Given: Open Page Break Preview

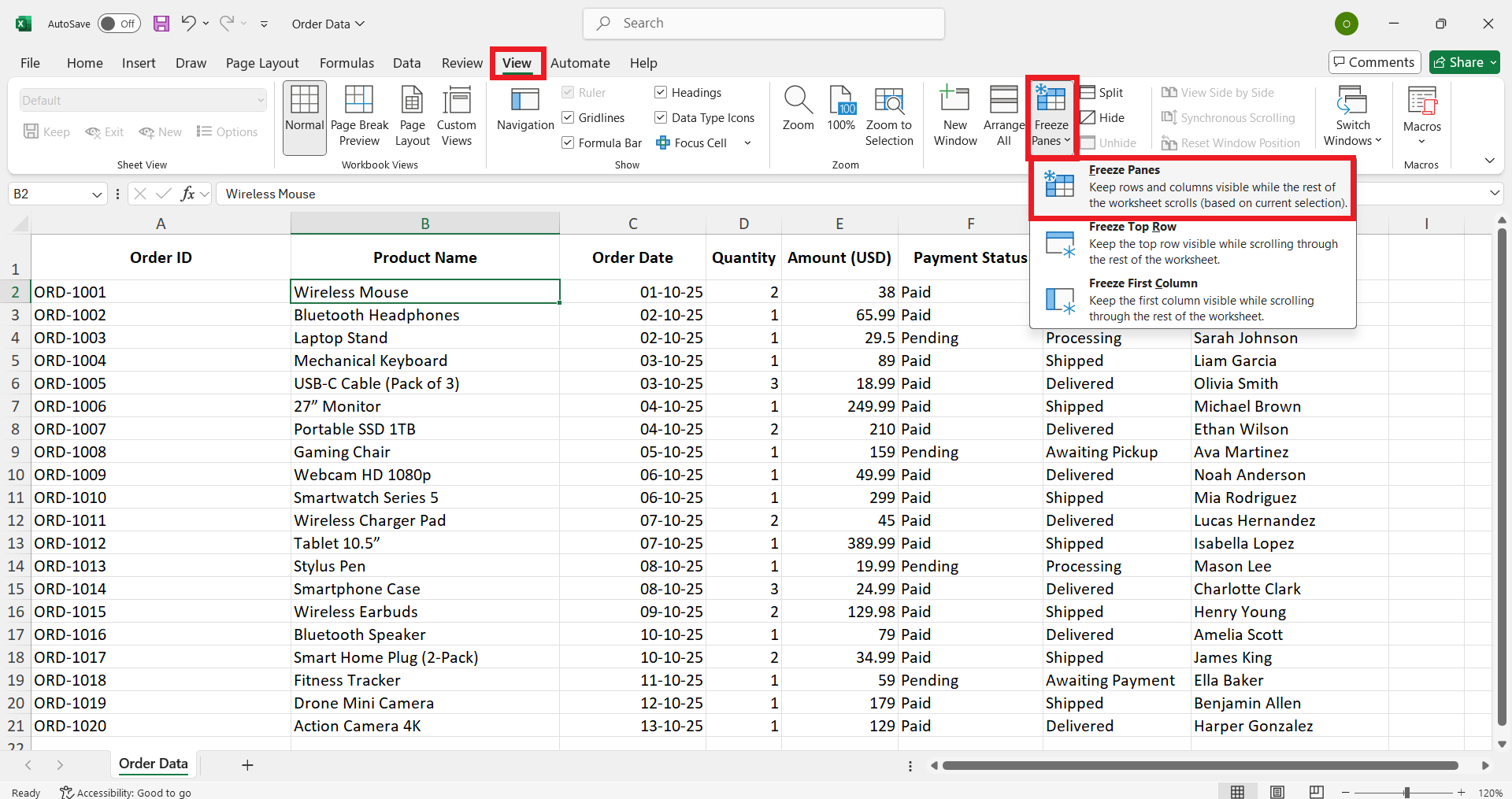Looking at the screenshot, I should 359,116.
